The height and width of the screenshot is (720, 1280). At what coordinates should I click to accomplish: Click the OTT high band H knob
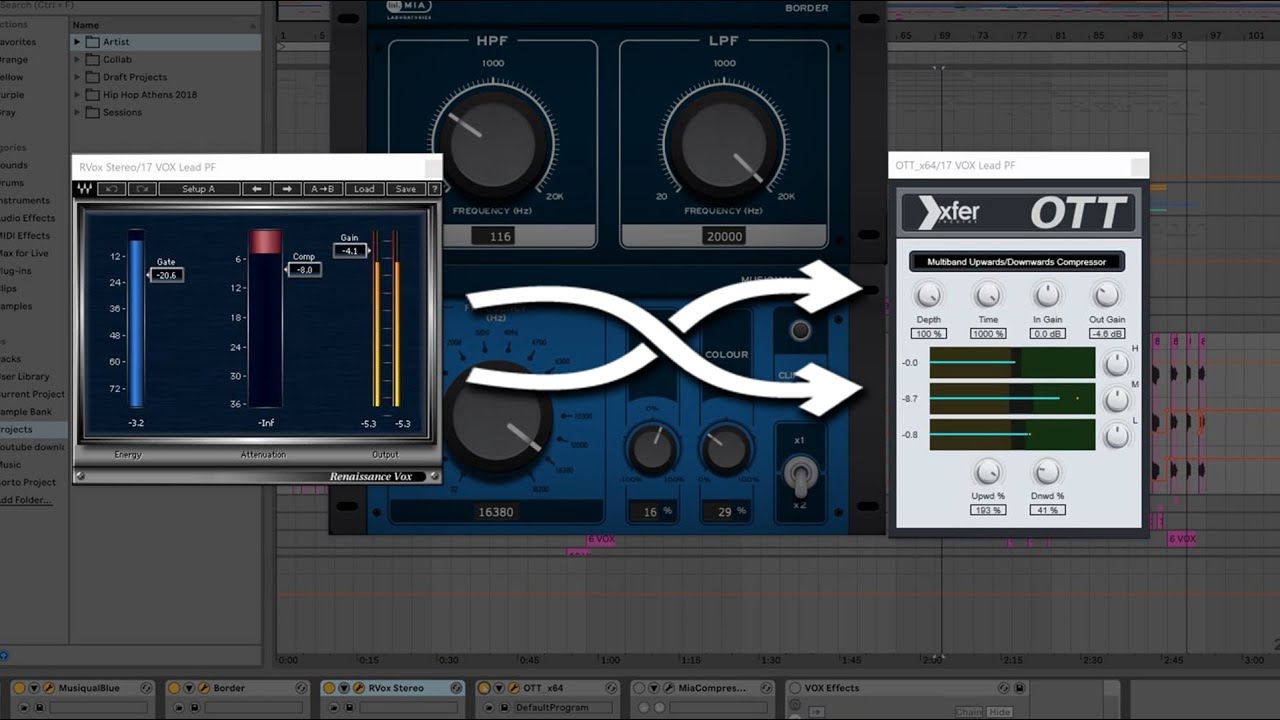pos(1116,365)
